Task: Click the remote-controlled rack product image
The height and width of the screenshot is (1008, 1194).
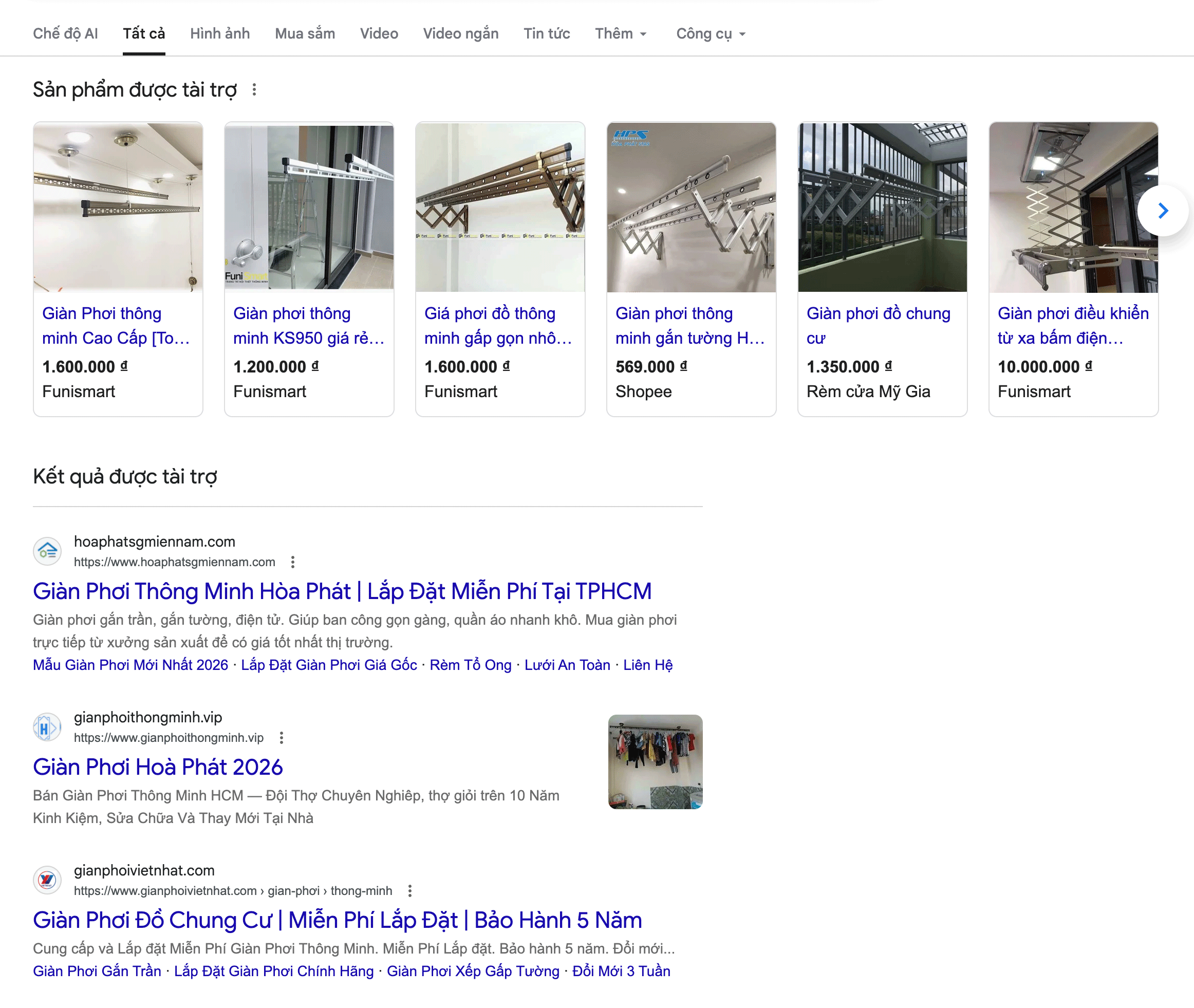Action: coord(1073,208)
